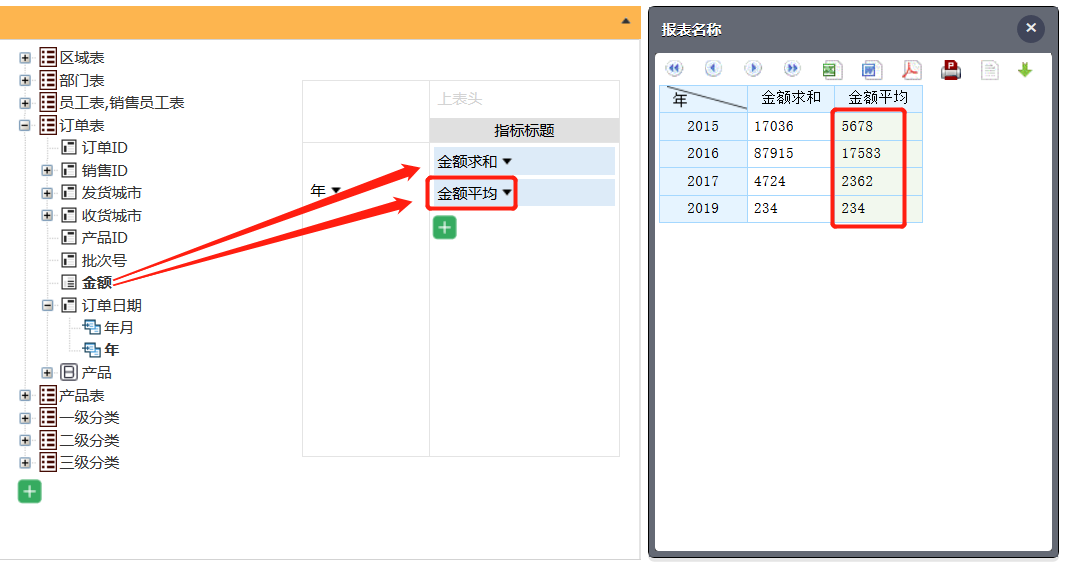Click the 发货城市 field label
Image resolution: width=1065 pixels, height=568 pixels.
tap(111, 193)
